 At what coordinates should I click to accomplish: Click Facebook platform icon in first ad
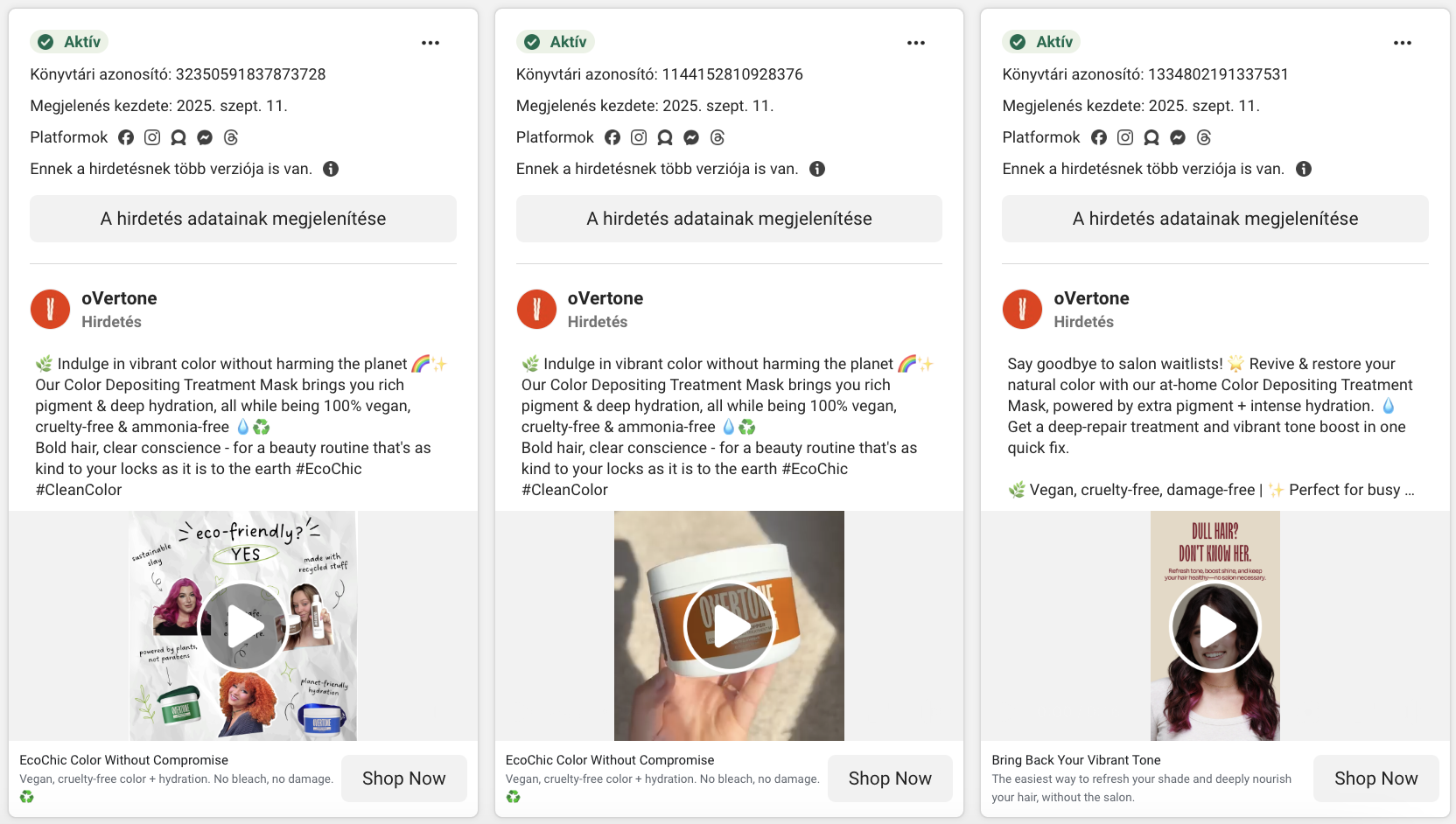(126, 137)
